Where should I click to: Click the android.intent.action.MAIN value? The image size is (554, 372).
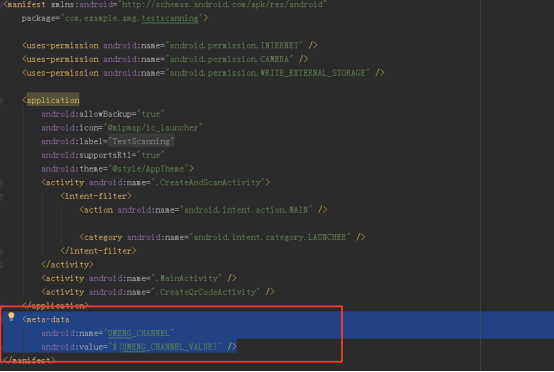point(246,210)
